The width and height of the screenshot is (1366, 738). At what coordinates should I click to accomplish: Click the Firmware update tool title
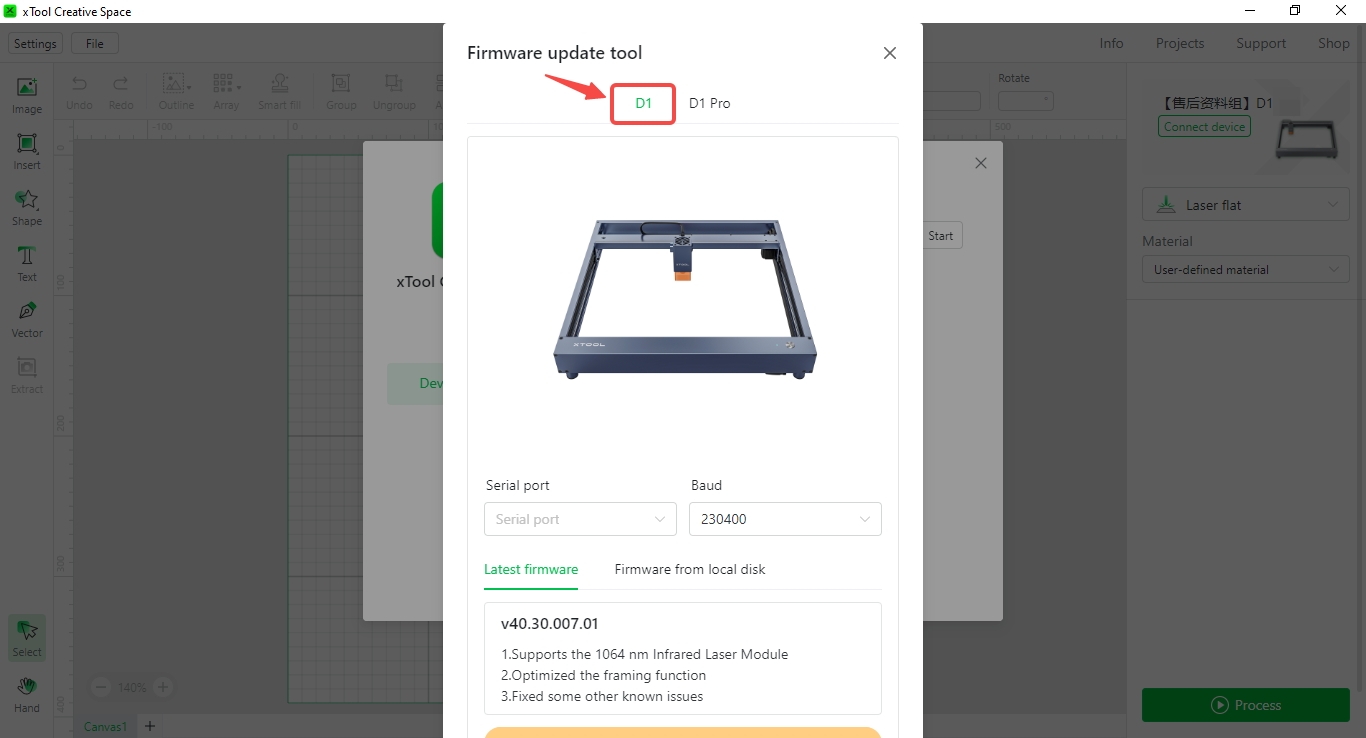(555, 53)
